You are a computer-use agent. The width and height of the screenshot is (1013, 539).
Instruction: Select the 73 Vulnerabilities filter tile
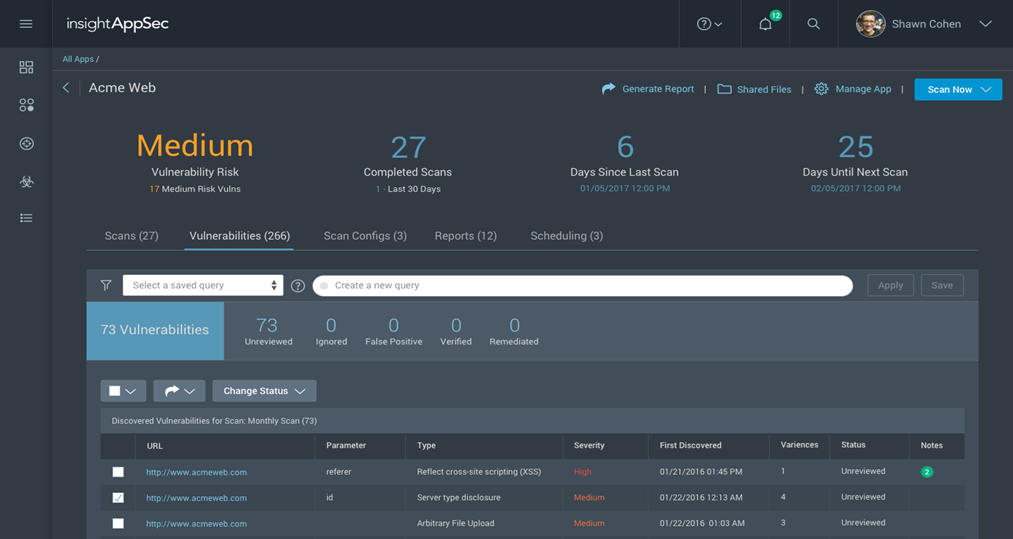tap(155, 330)
